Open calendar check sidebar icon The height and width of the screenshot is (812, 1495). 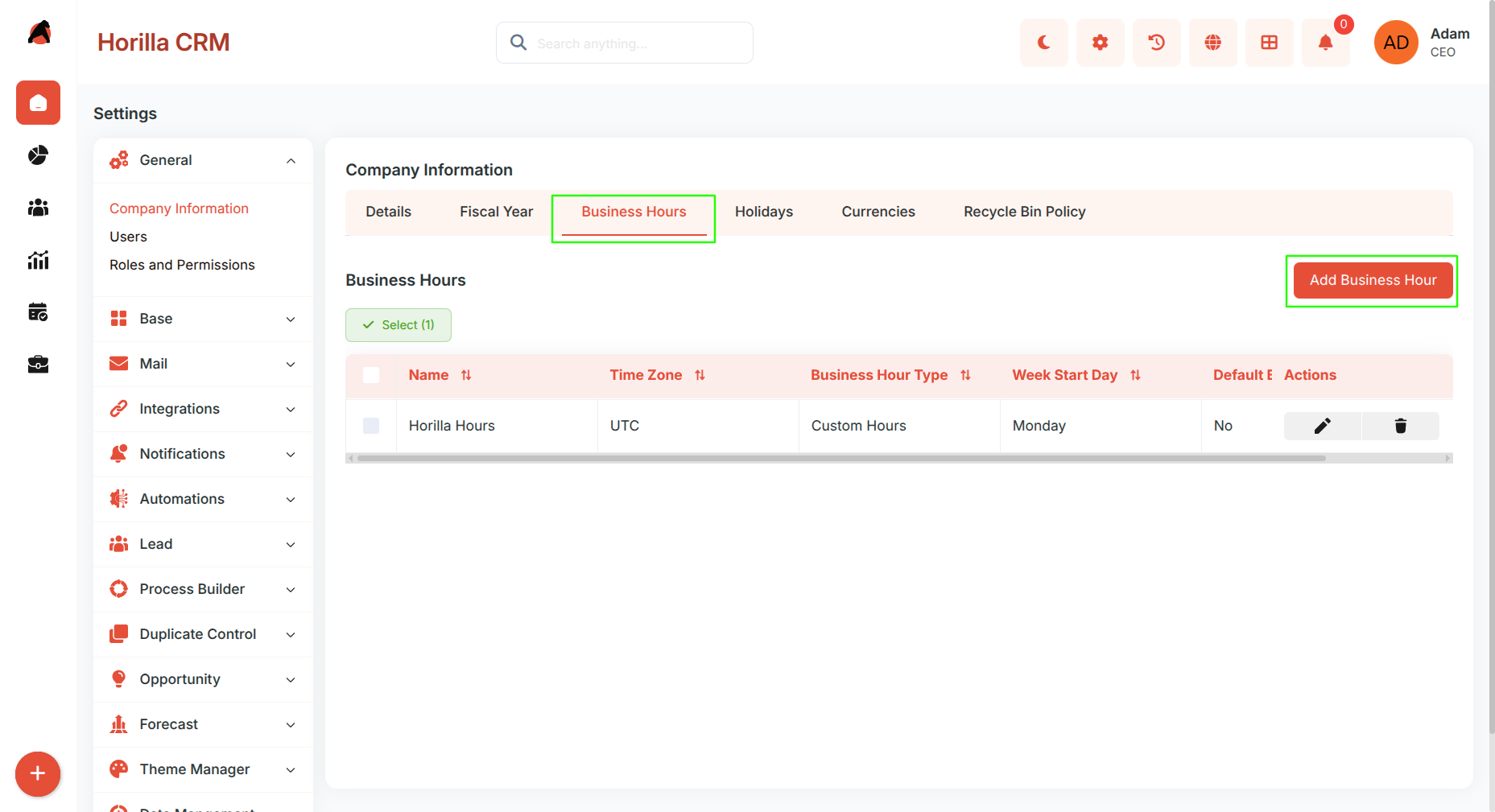(38, 312)
